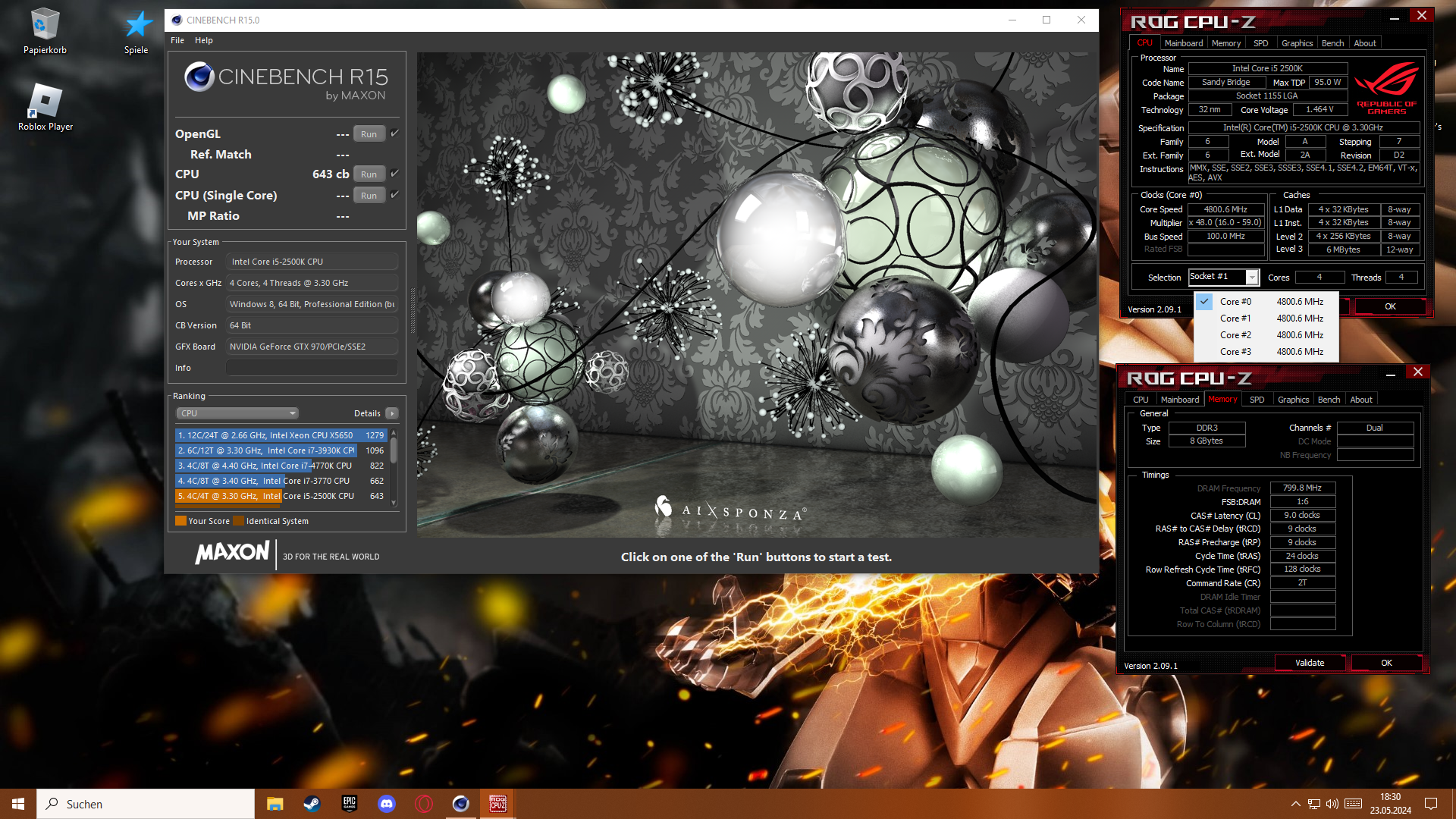
Task: Toggle the OpenGL test checkbox
Action: point(394,133)
